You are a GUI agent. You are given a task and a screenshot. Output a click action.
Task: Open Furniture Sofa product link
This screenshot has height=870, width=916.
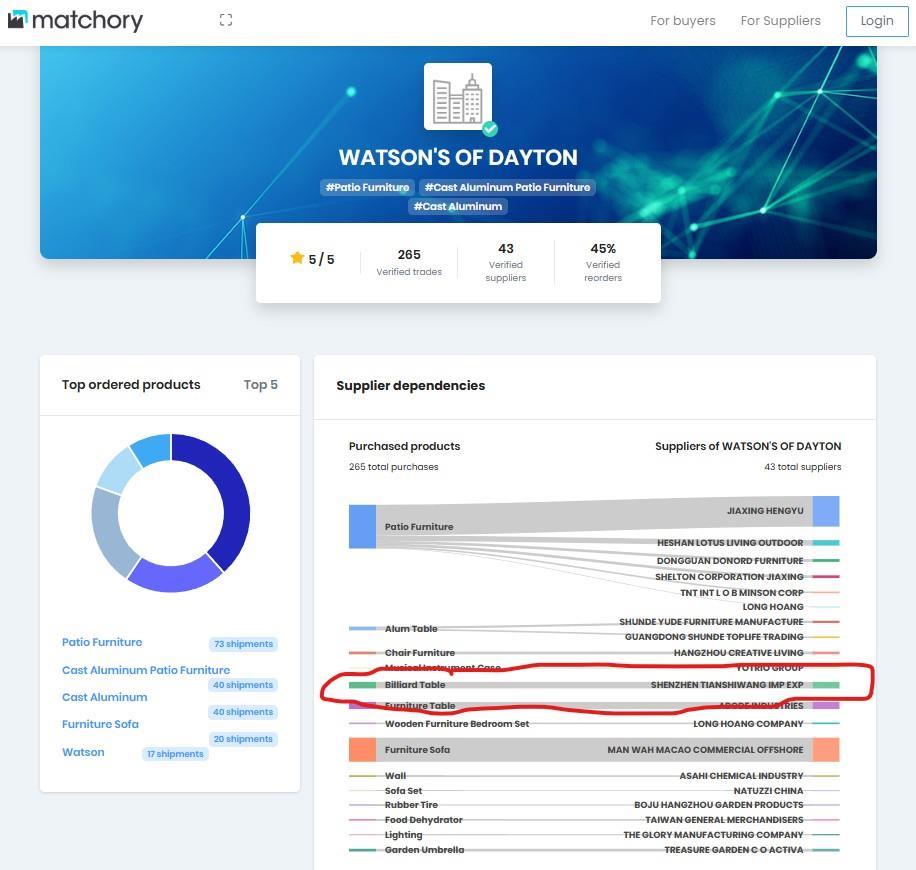(100, 724)
